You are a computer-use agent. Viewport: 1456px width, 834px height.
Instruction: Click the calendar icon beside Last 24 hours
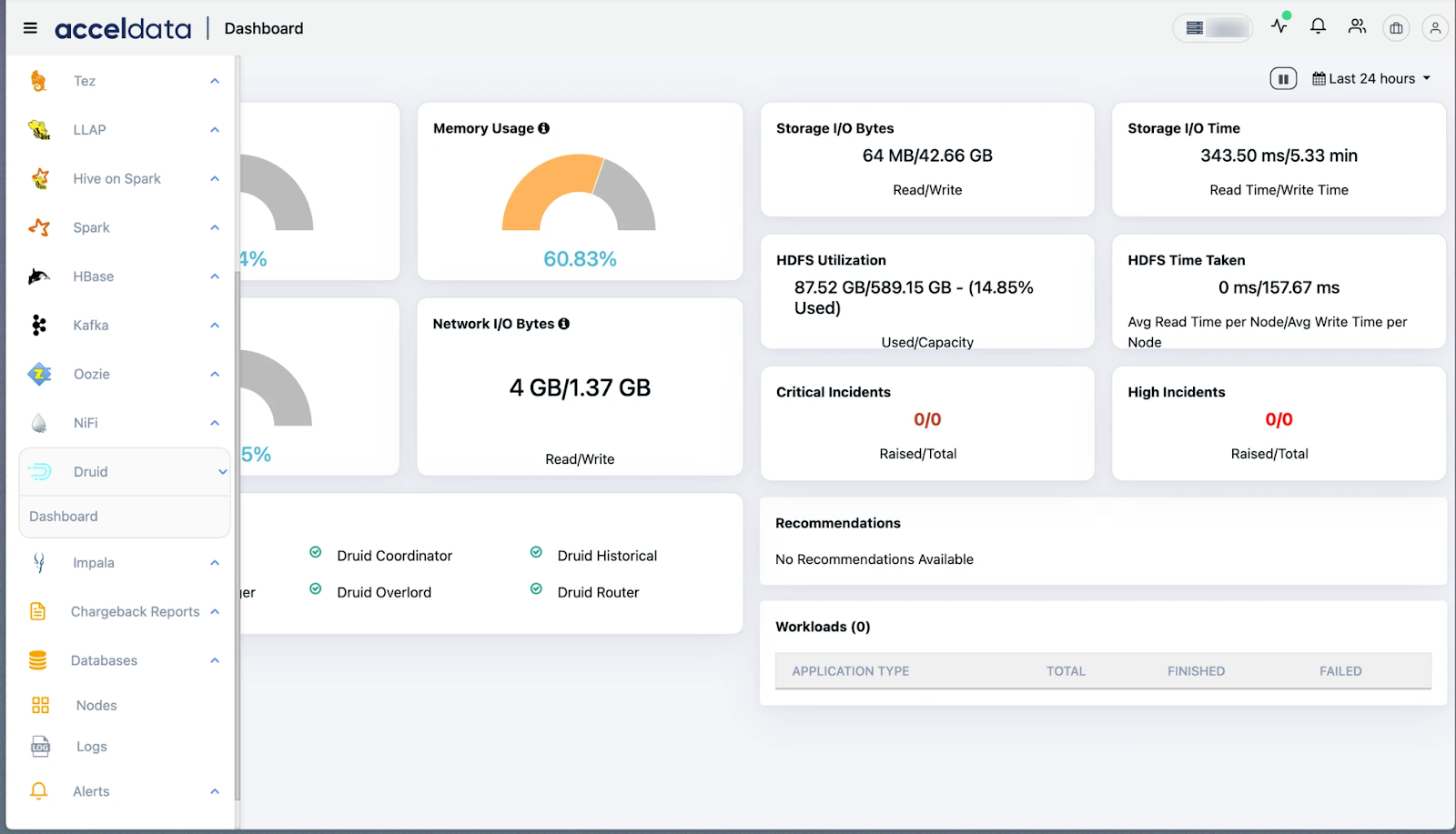(x=1319, y=78)
